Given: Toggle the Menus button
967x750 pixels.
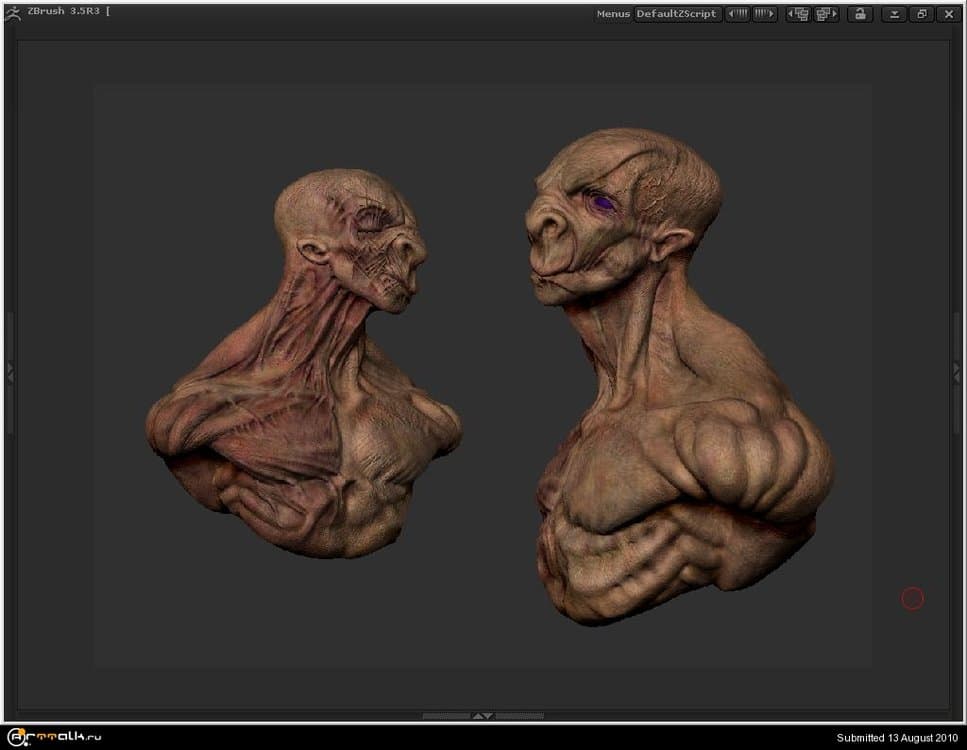Looking at the screenshot, I should 613,14.
